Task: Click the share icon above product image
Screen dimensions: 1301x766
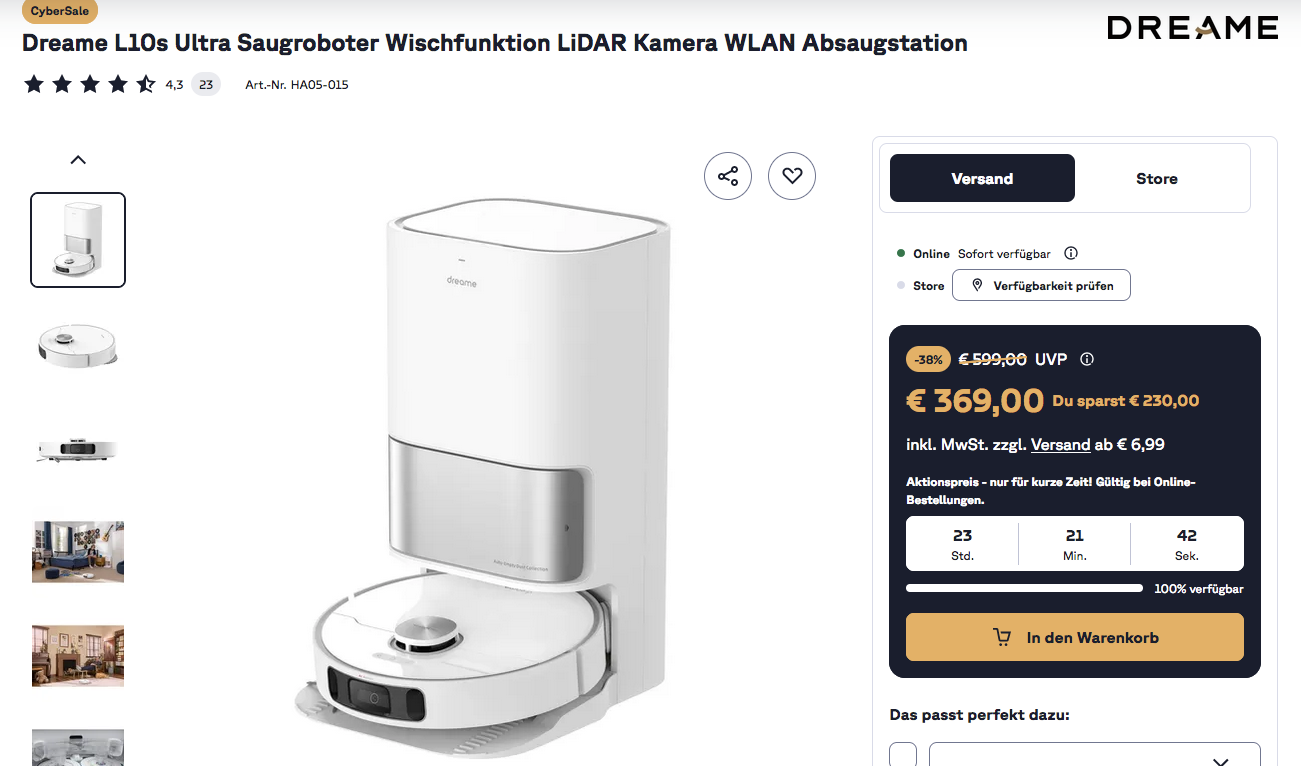Action: pos(728,176)
